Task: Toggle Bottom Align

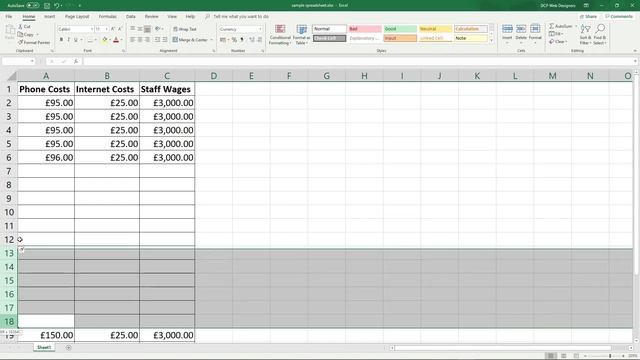Action: point(147,29)
